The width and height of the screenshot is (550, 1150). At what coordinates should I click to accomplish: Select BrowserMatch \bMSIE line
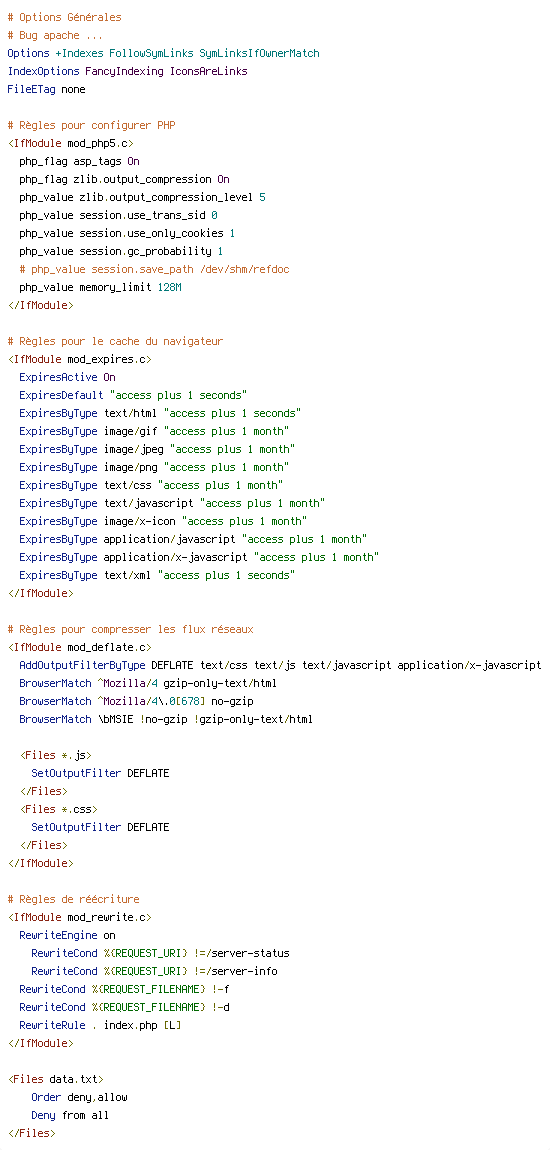[166, 719]
